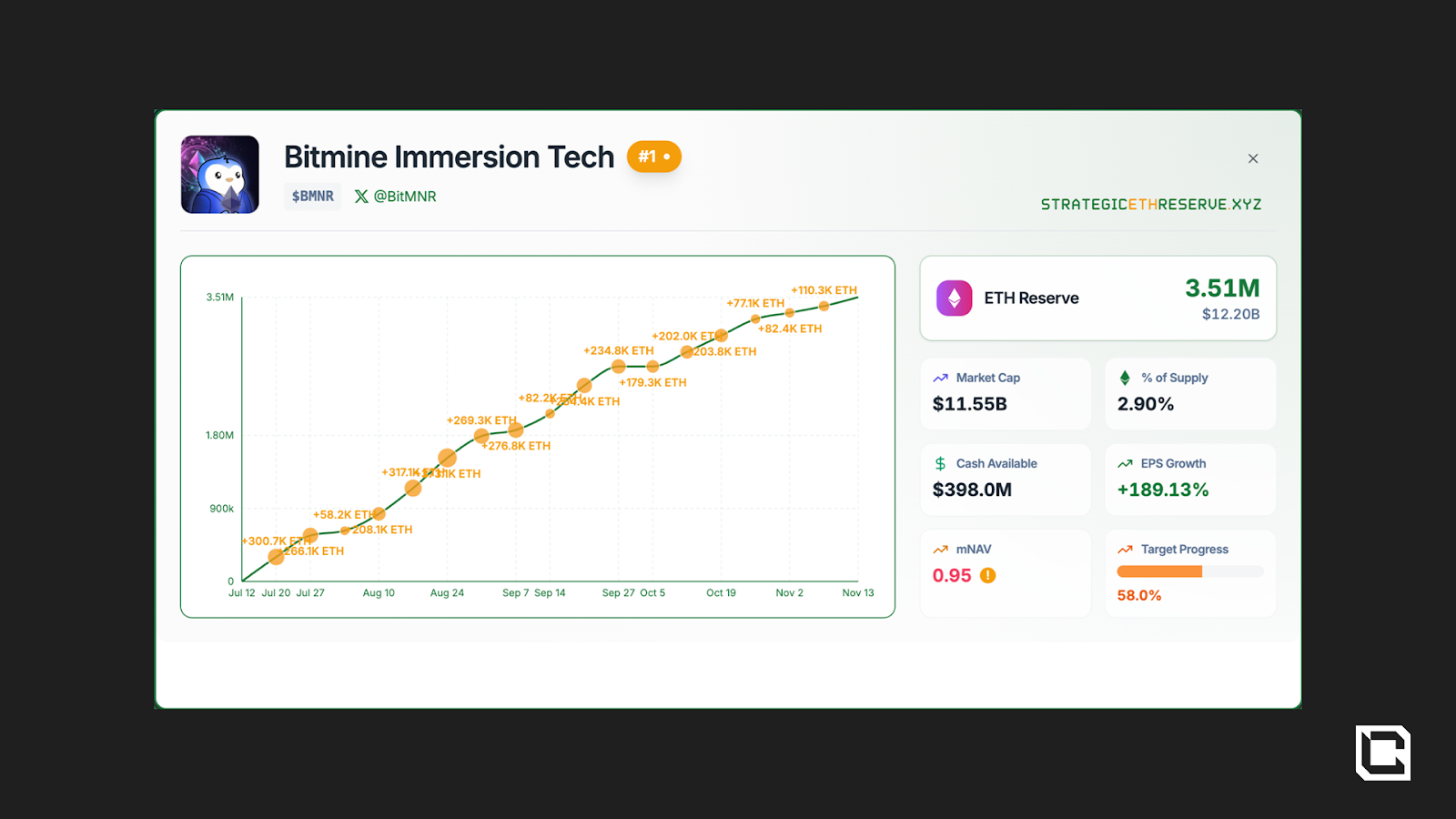The width and height of the screenshot is (1456, 819).
Task: Open the @BitMNR X profile link
Action: tap(404, 197)
